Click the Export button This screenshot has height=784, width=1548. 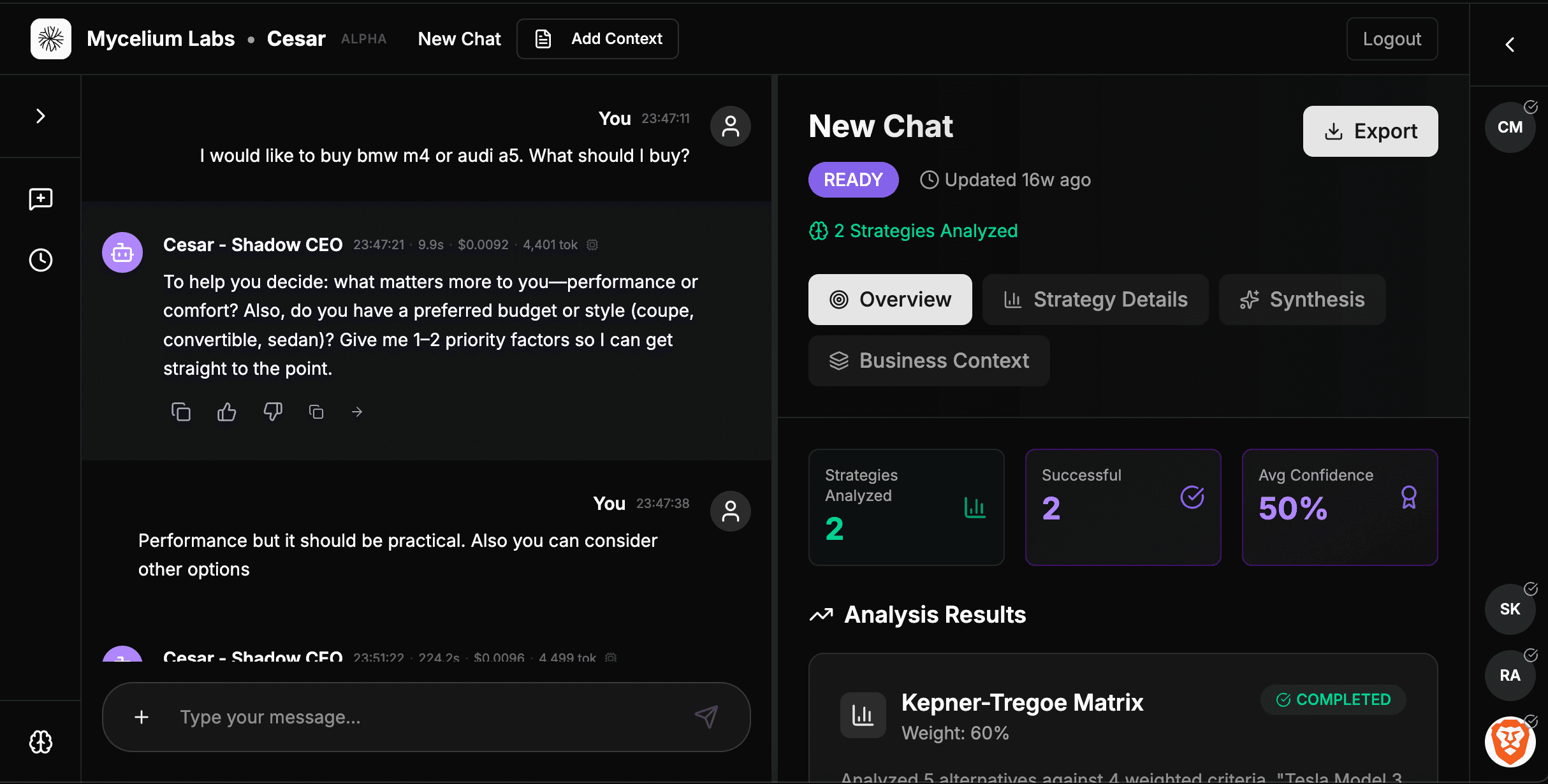coord(1370,131)
